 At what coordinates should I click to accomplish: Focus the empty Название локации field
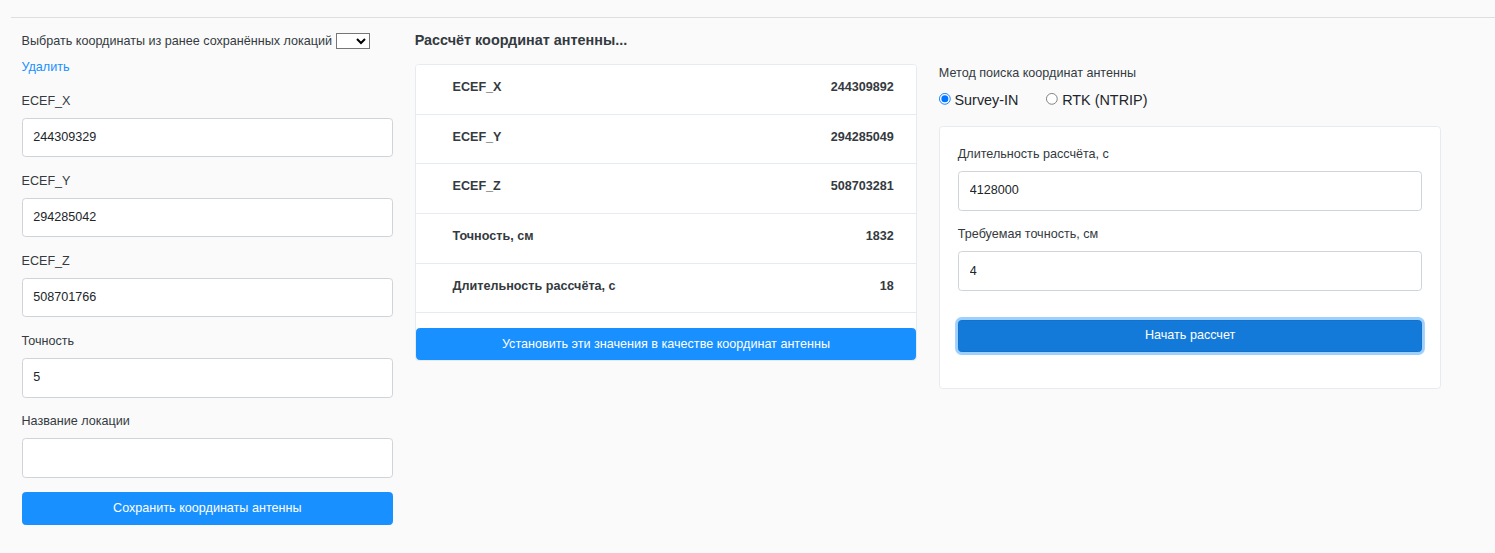point(207,457)
